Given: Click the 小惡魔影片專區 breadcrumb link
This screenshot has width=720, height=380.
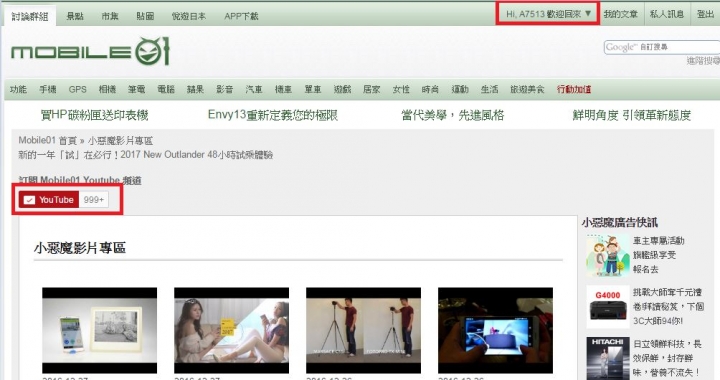Looking at the screenshot, I should [120, 140].
